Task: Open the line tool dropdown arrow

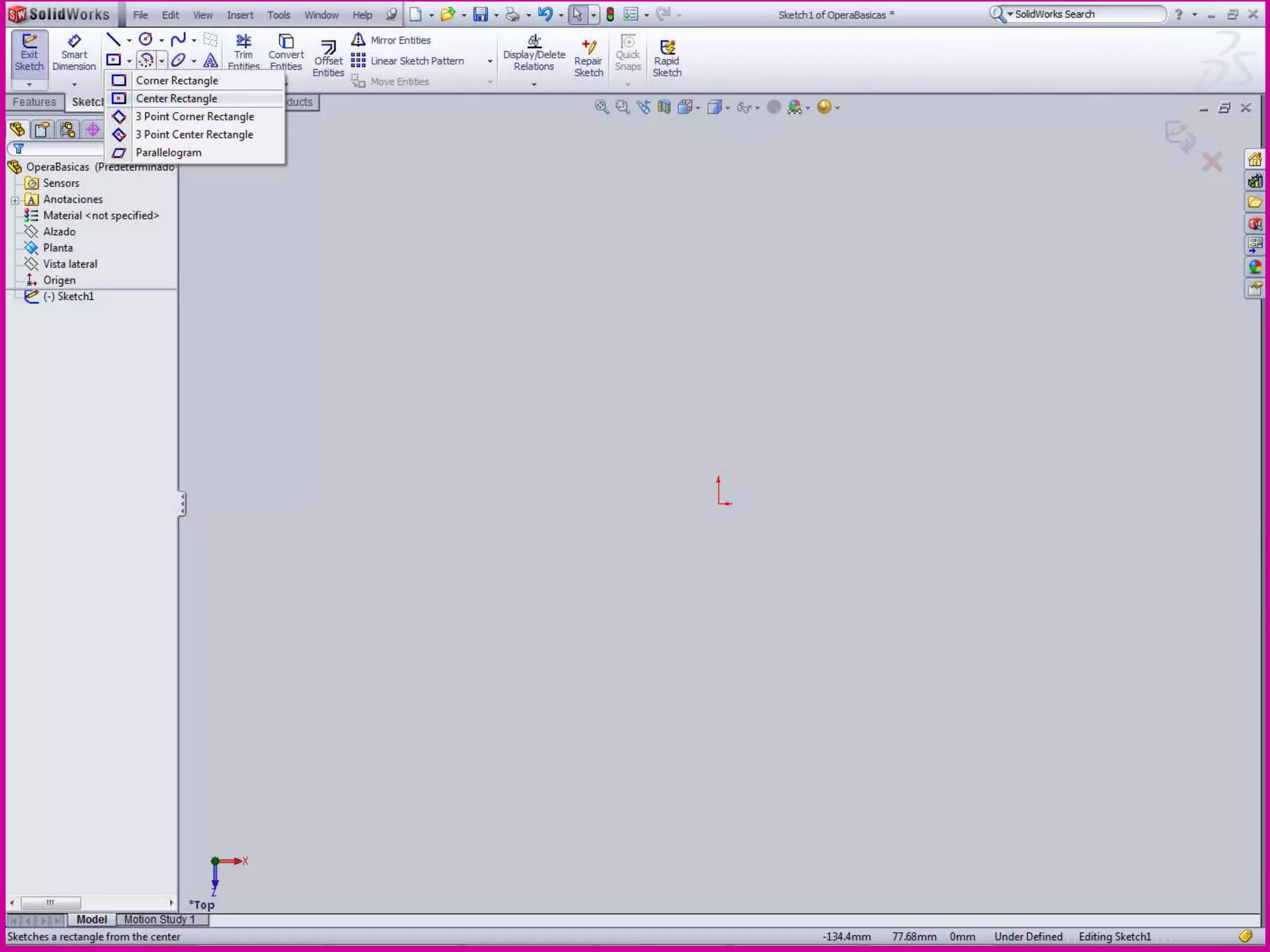Action: coord(129,41)
